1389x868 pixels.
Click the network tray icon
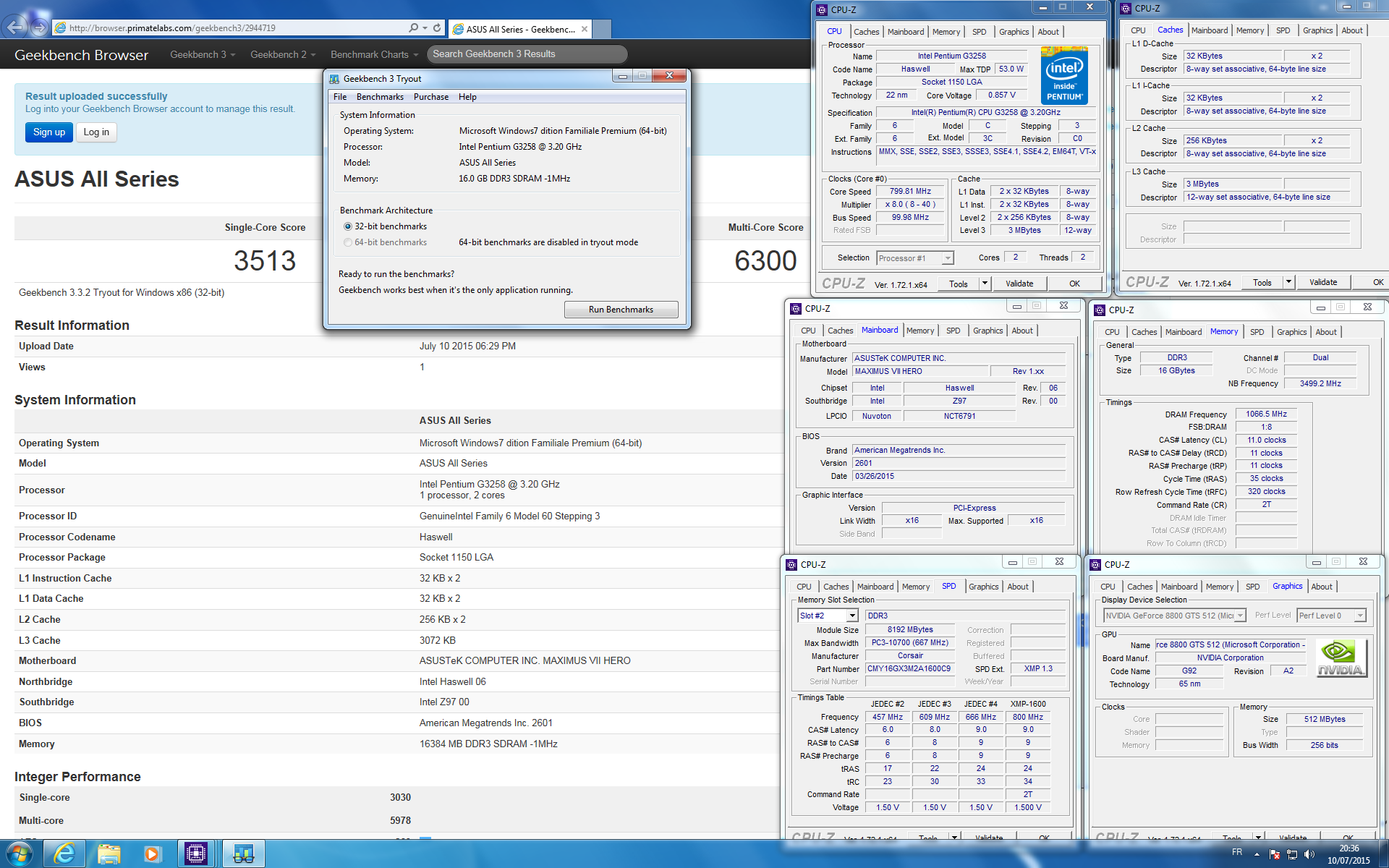pos(1292,854)
